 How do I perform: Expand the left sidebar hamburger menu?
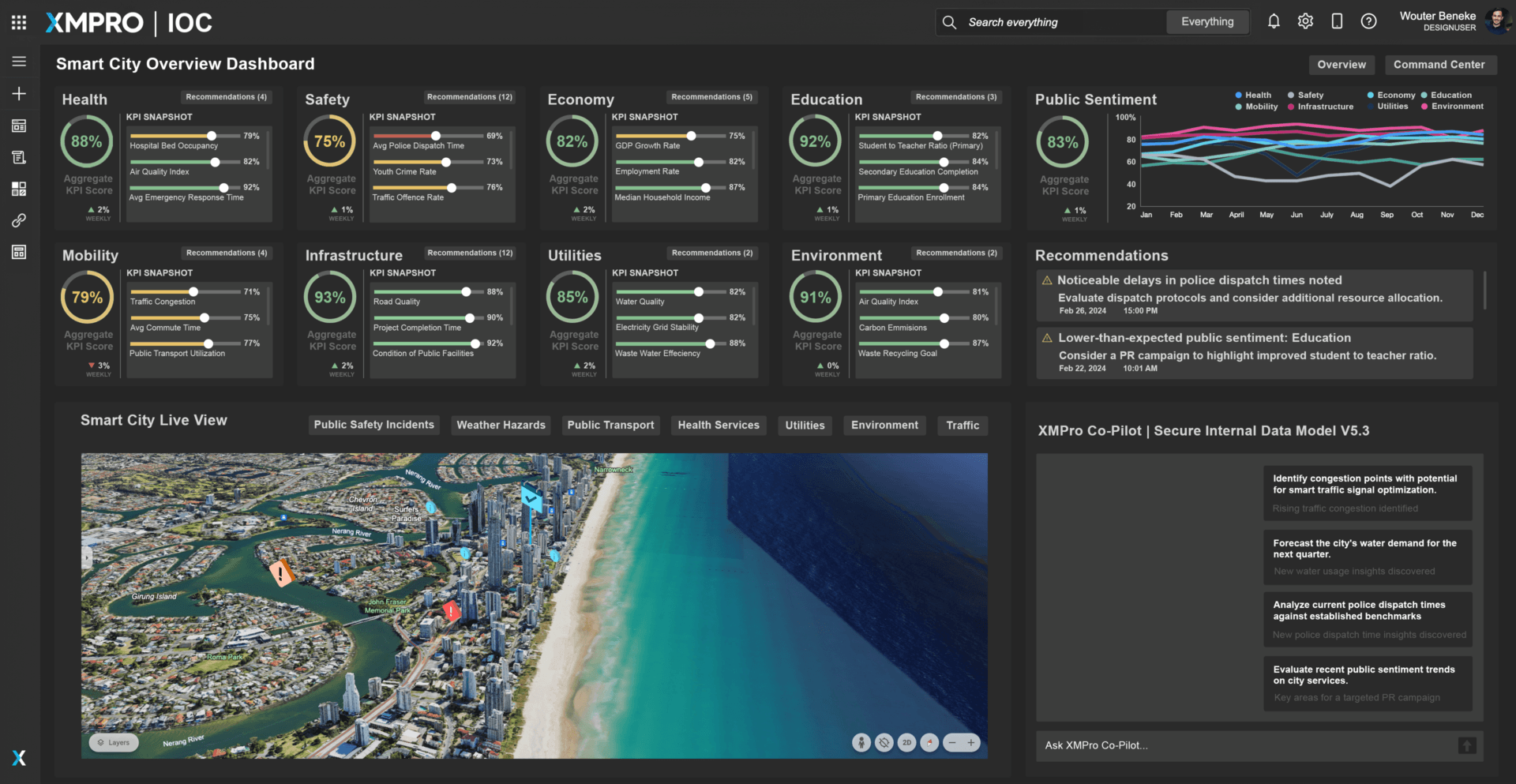pos(19,62)
